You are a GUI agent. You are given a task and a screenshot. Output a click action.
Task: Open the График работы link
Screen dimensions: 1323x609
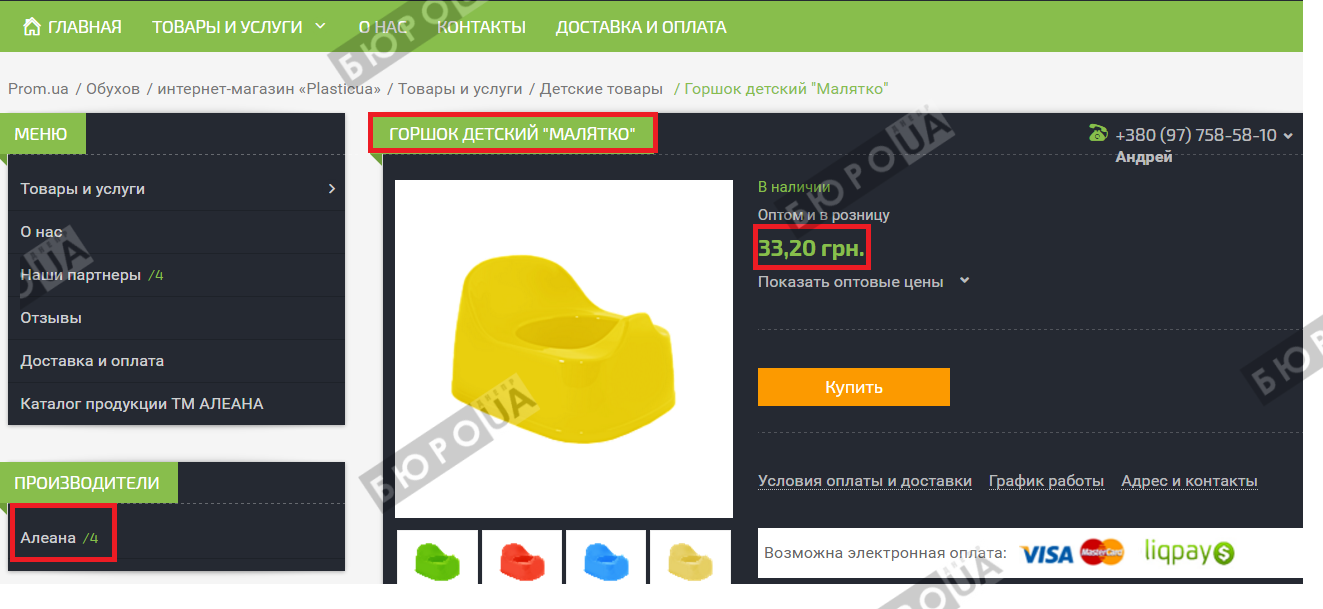click(1046, 481)
